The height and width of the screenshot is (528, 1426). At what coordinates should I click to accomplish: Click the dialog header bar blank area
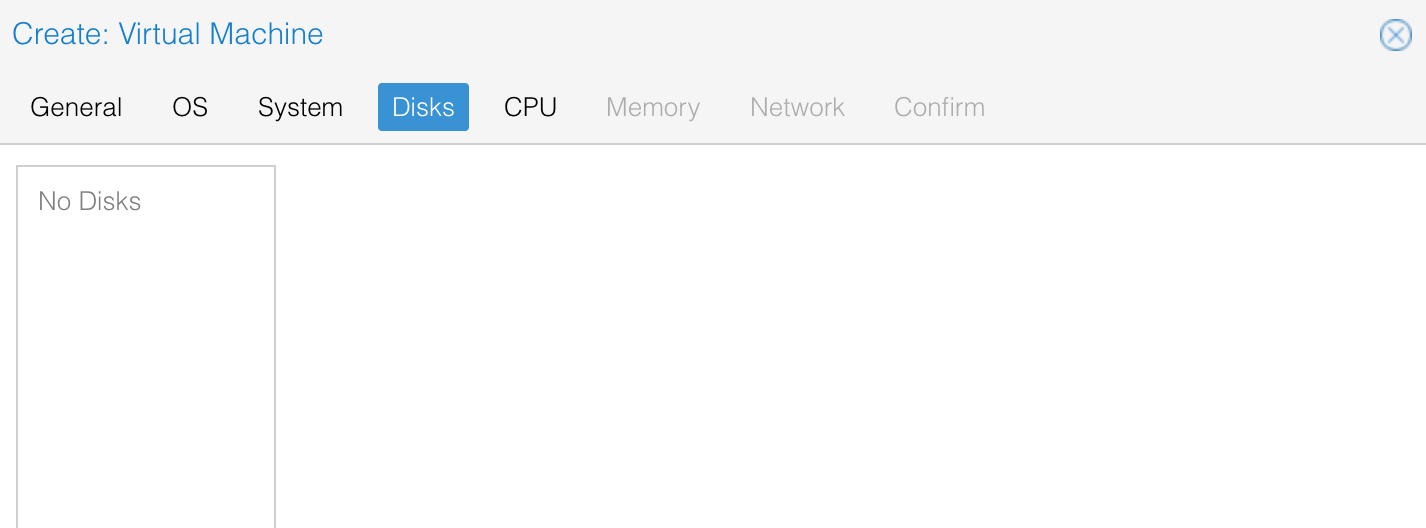click(x=850, y=35)
